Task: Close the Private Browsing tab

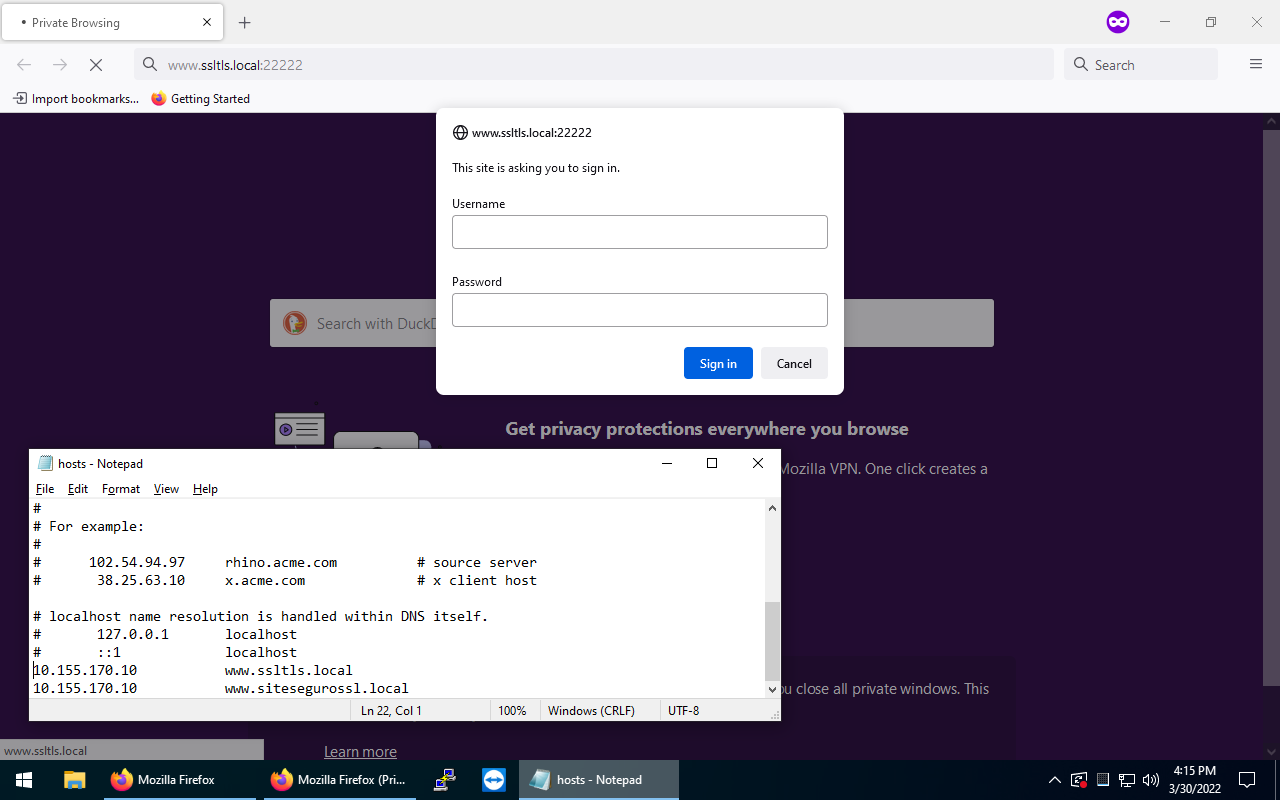Action: pyautogui.click(x=207, y=22)
